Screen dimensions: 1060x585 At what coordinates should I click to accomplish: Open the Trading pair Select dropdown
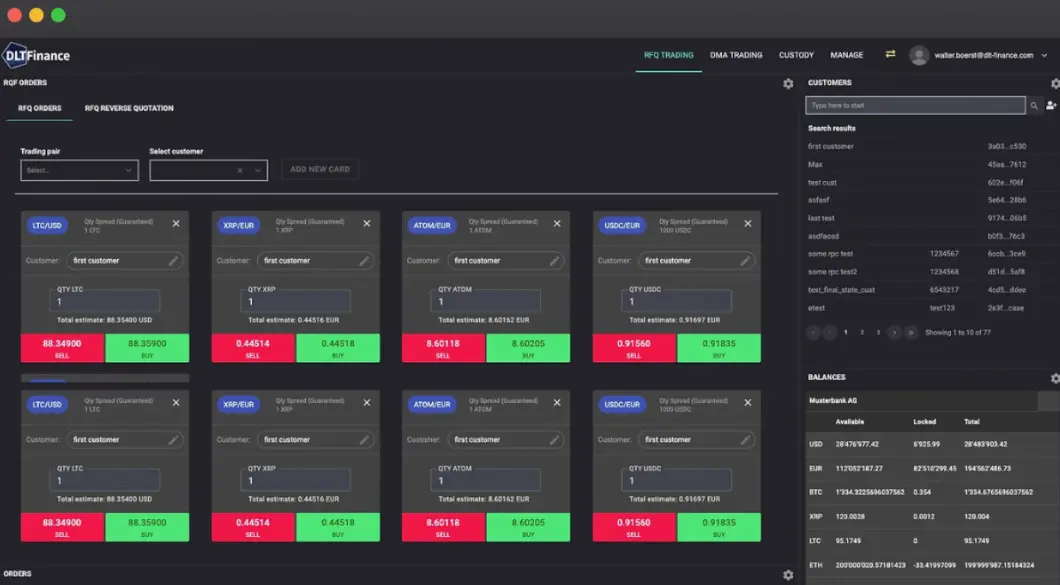click(79, 170)
